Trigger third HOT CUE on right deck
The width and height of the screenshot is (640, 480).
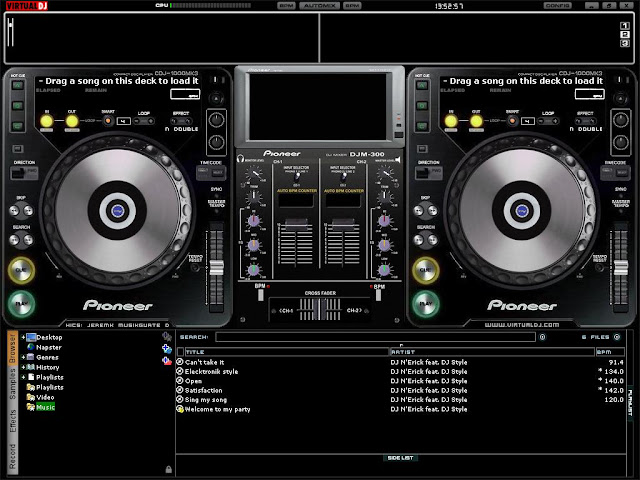point(422,126)
